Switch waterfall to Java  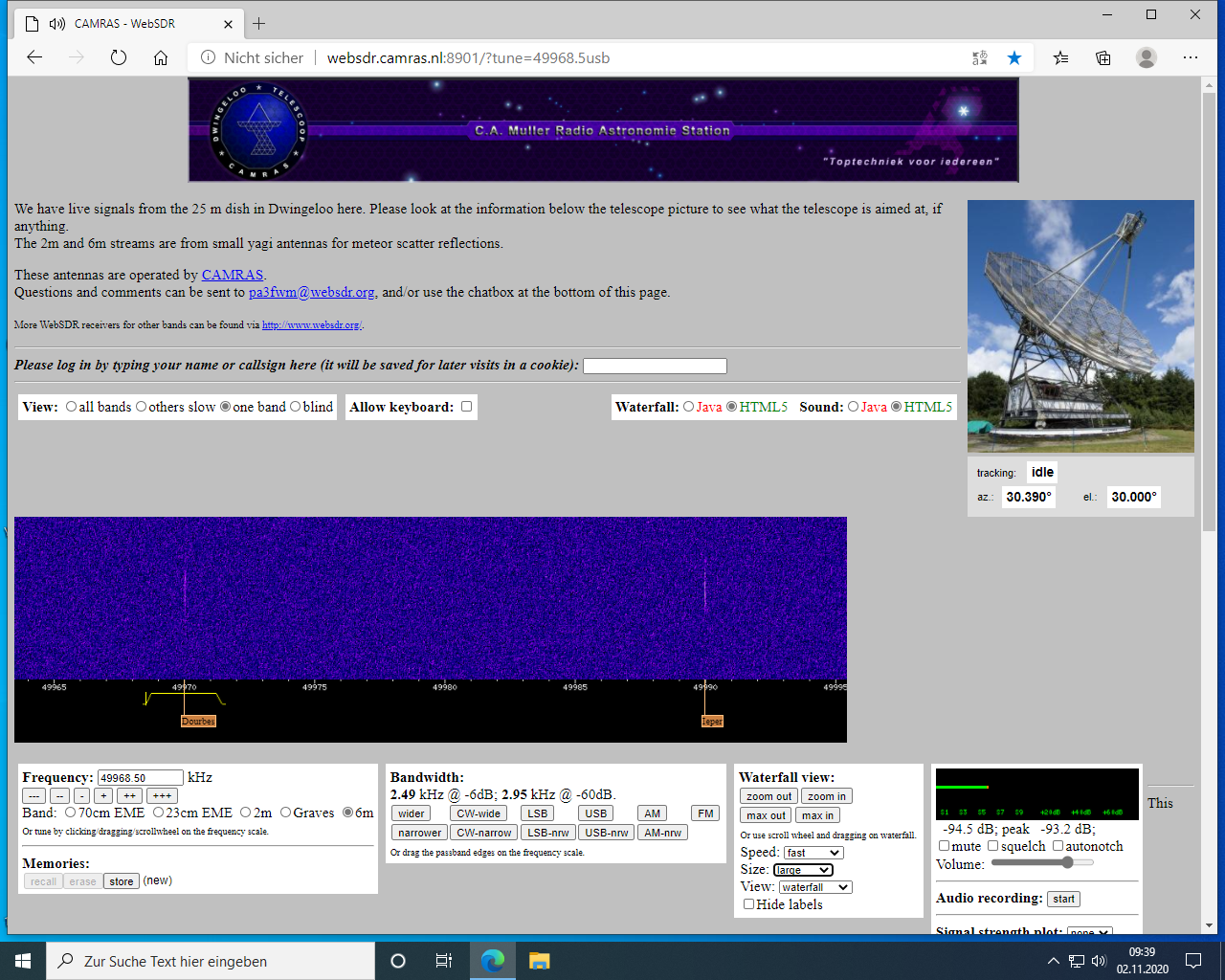point(688,407)
